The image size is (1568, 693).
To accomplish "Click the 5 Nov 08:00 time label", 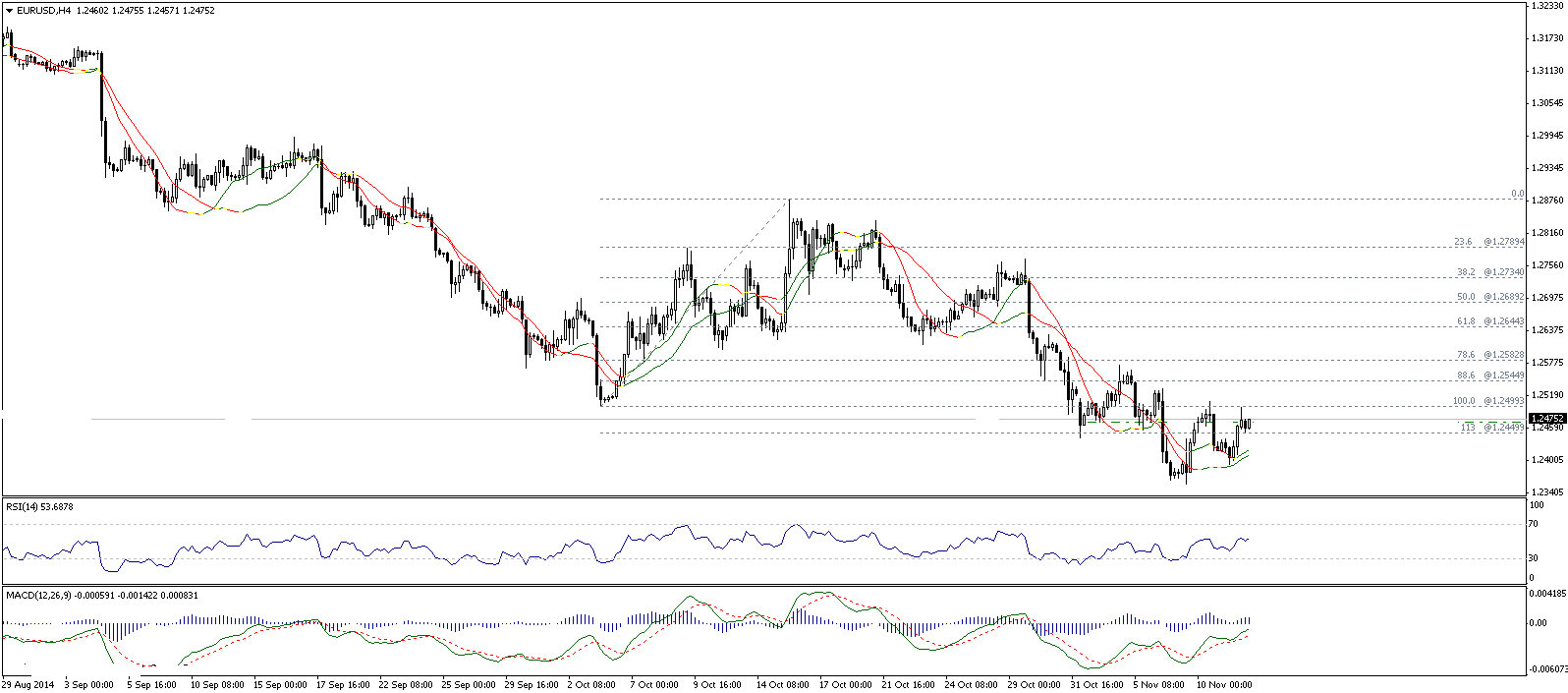I will 1159,684.
